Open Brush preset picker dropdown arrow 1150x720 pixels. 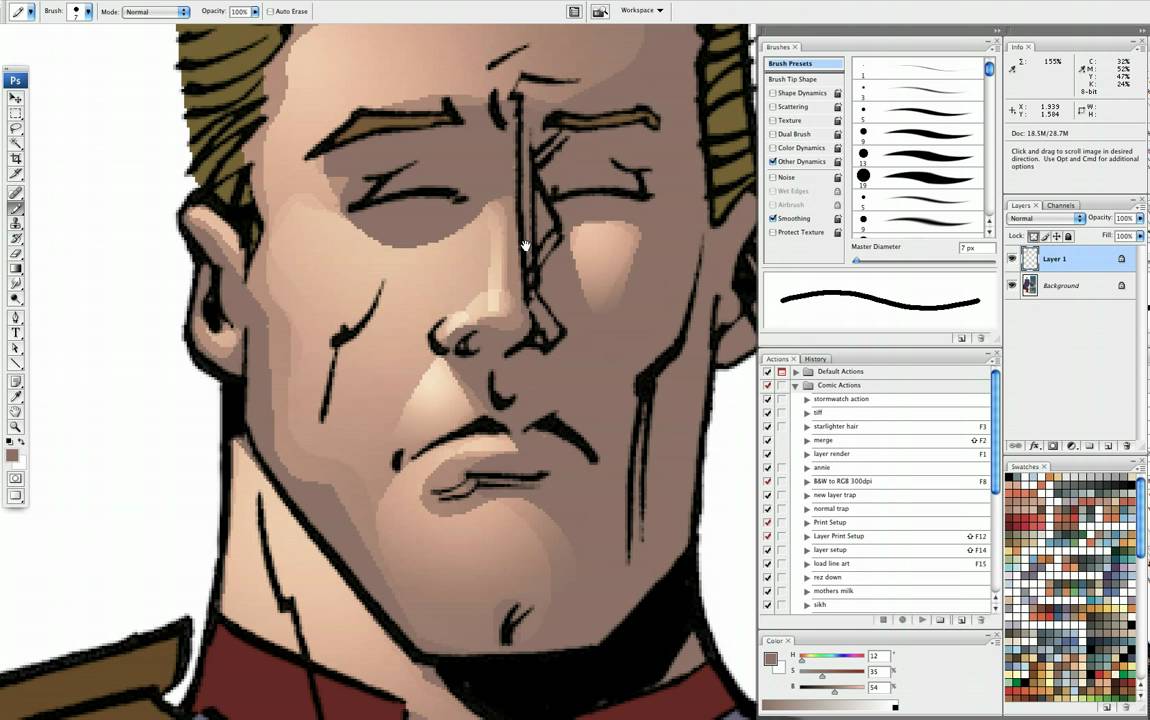point(88,12)
